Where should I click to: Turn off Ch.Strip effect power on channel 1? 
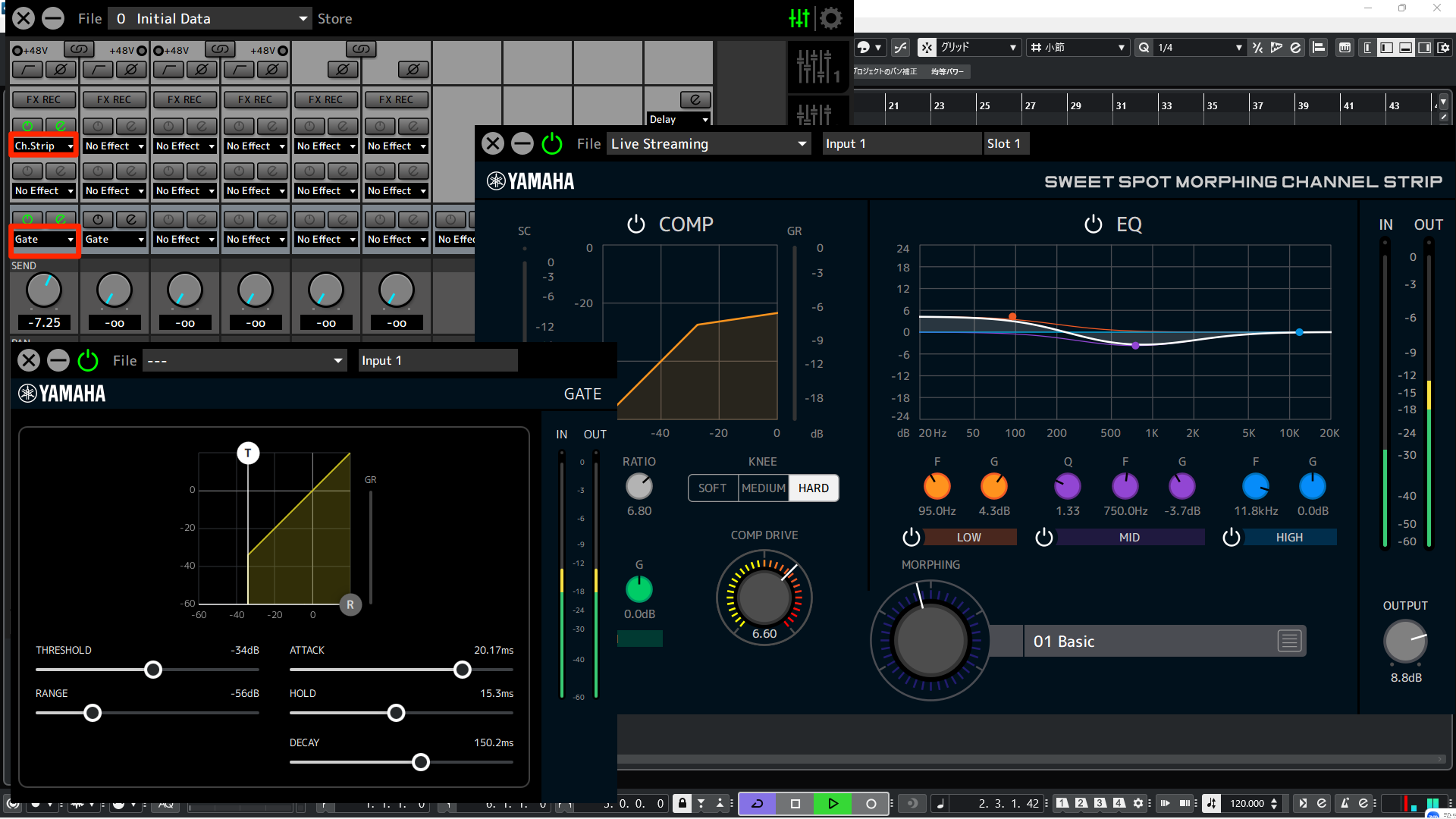(27, 126)
